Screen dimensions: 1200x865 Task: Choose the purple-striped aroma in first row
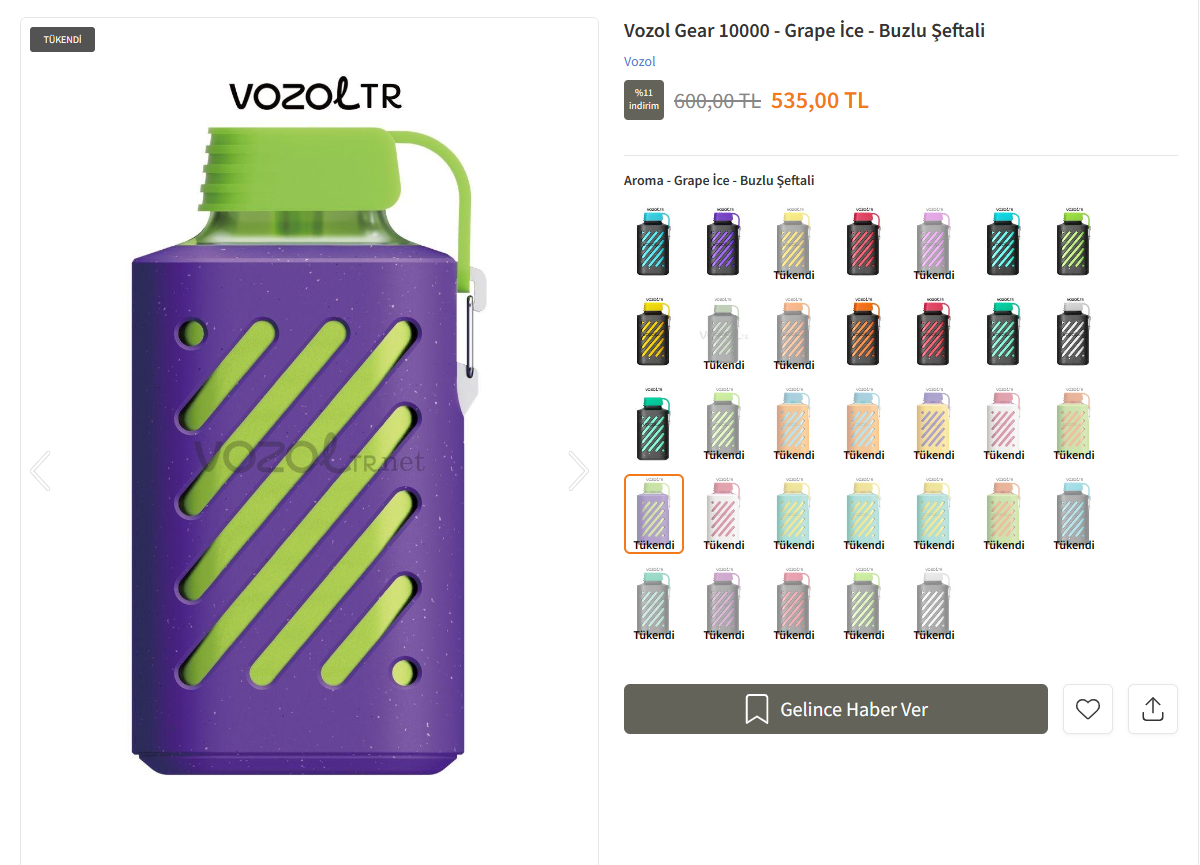coord(724,244)
